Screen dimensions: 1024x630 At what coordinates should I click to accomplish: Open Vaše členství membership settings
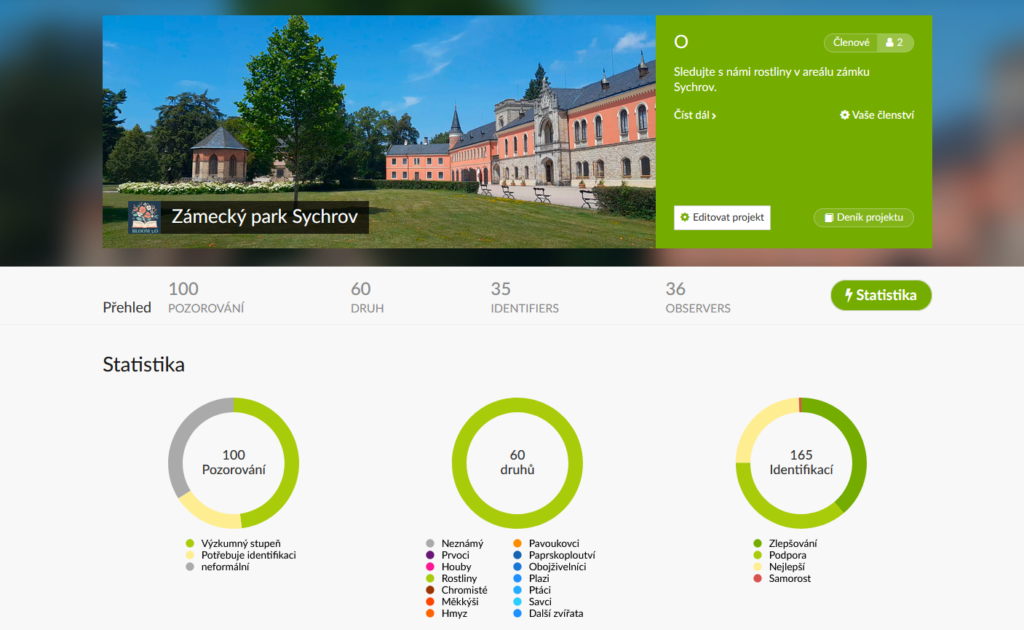tap(877, 115)
